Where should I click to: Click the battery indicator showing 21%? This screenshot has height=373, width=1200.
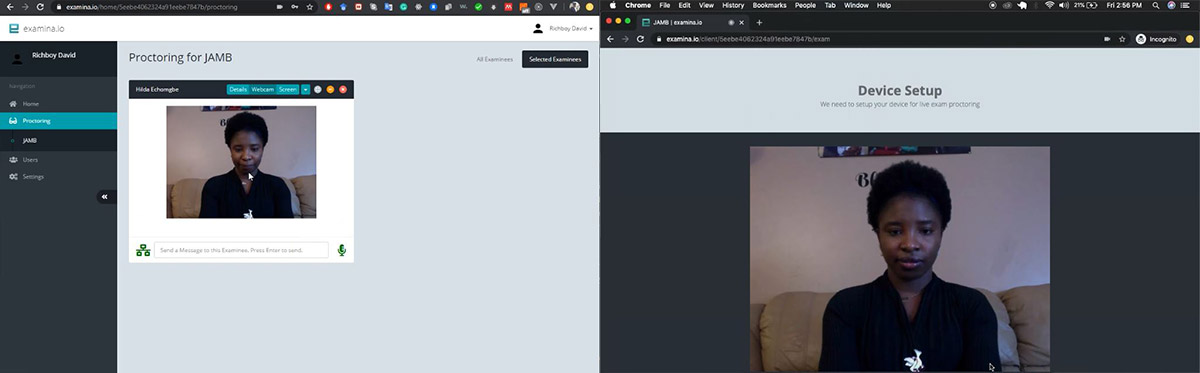pyautogui.click(x=1086, y=5)
